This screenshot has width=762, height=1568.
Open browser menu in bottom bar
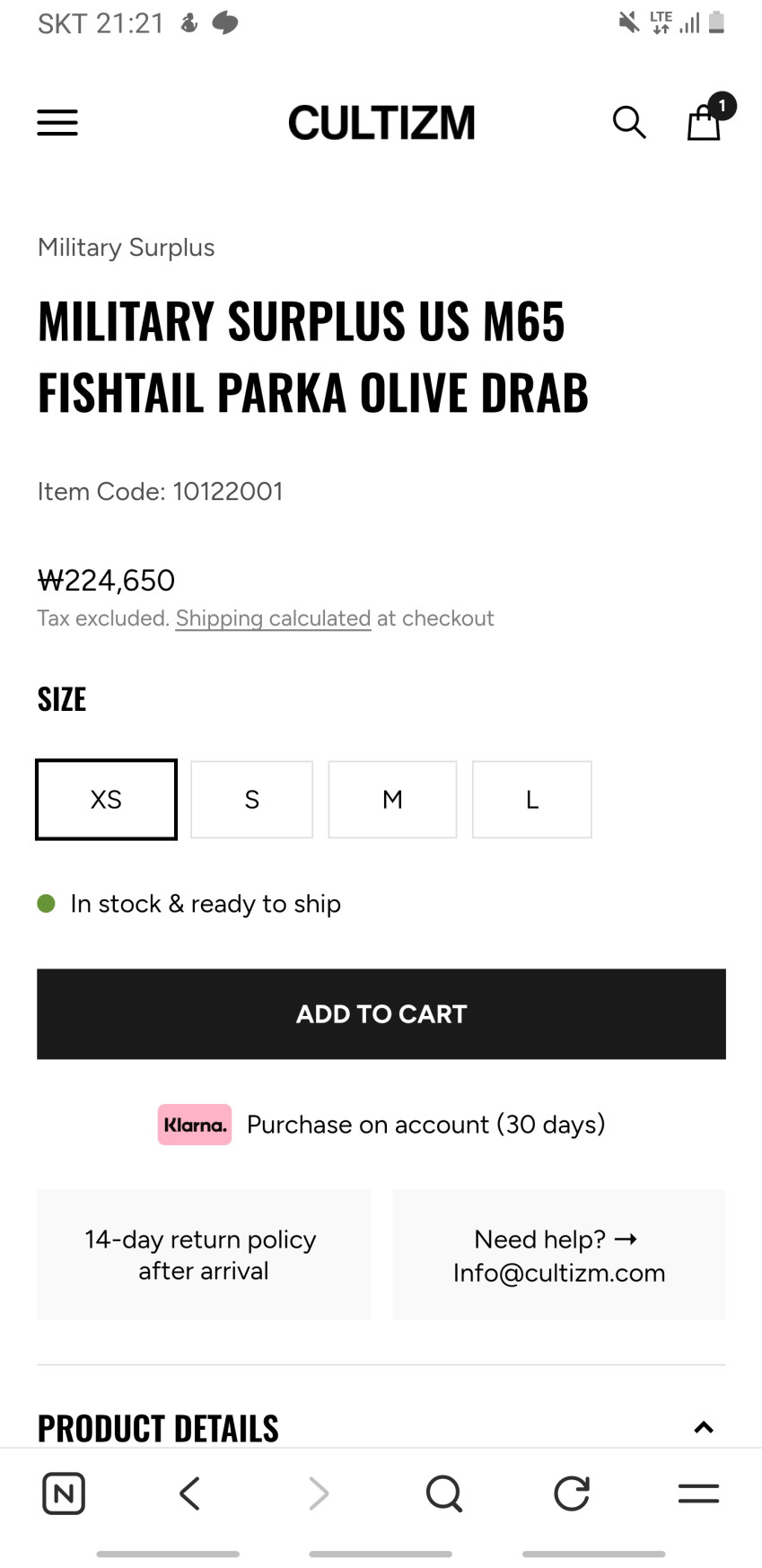click(x=698, y=1494)
